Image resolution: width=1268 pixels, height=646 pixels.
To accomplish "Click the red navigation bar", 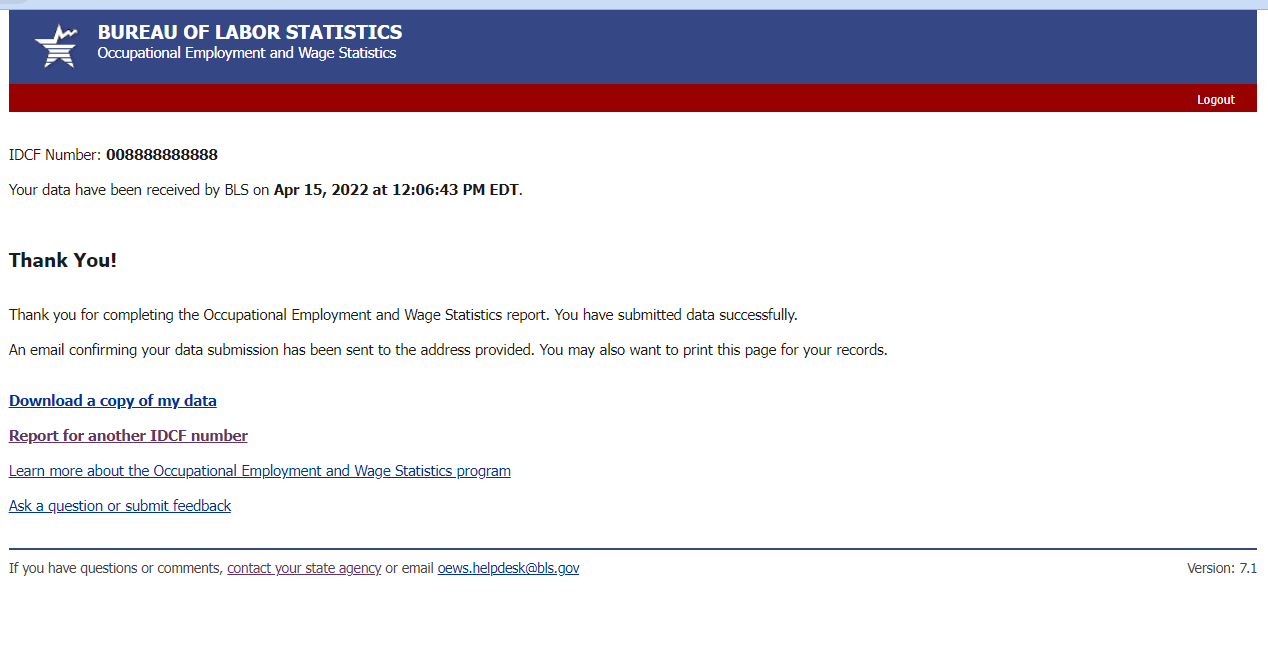I will point(600,98).
